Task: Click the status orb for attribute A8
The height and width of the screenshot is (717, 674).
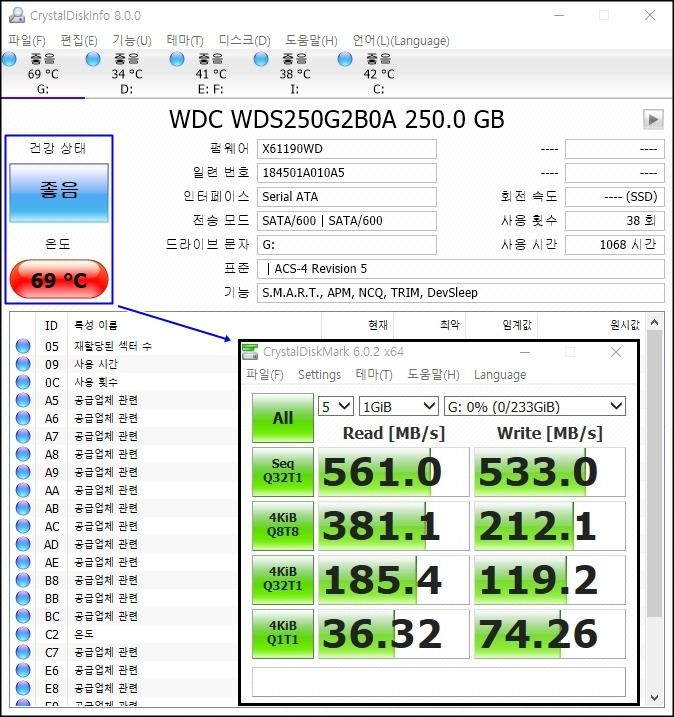Action: click(x=23, y=454)
